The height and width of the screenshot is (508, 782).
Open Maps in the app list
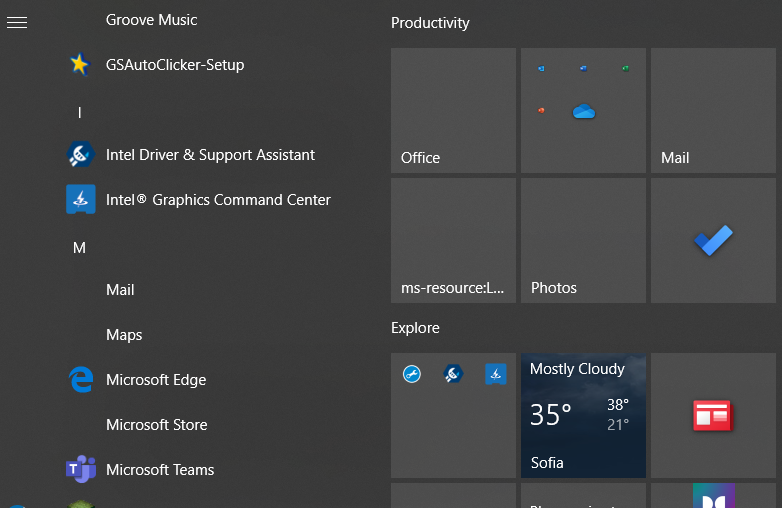124,335
